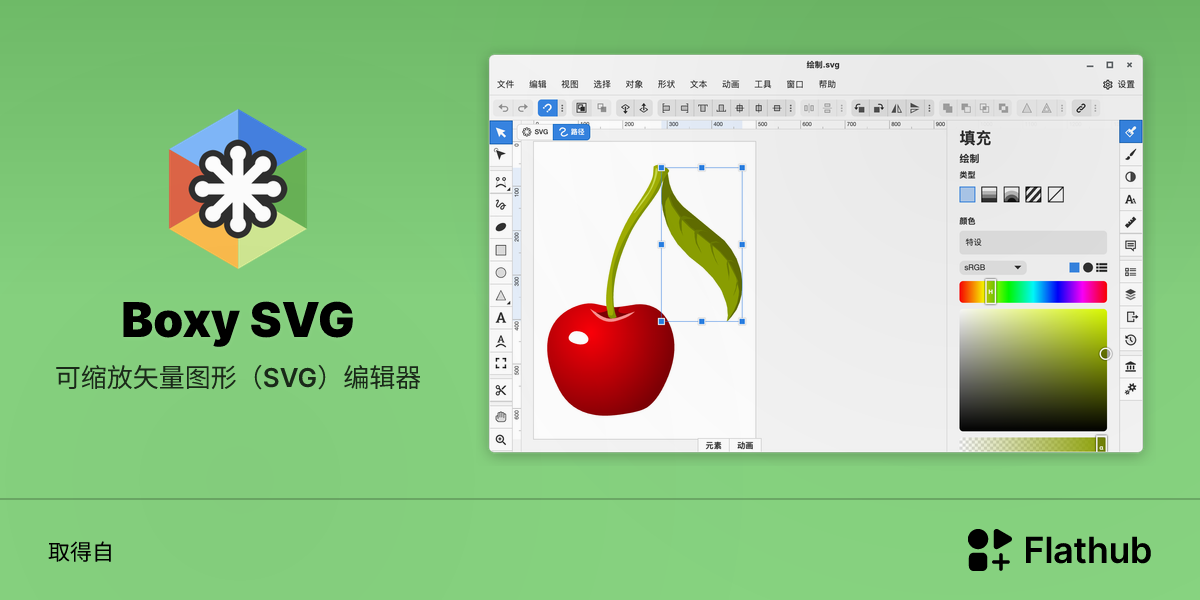Open the Meta comment panel

[1131, 245]
